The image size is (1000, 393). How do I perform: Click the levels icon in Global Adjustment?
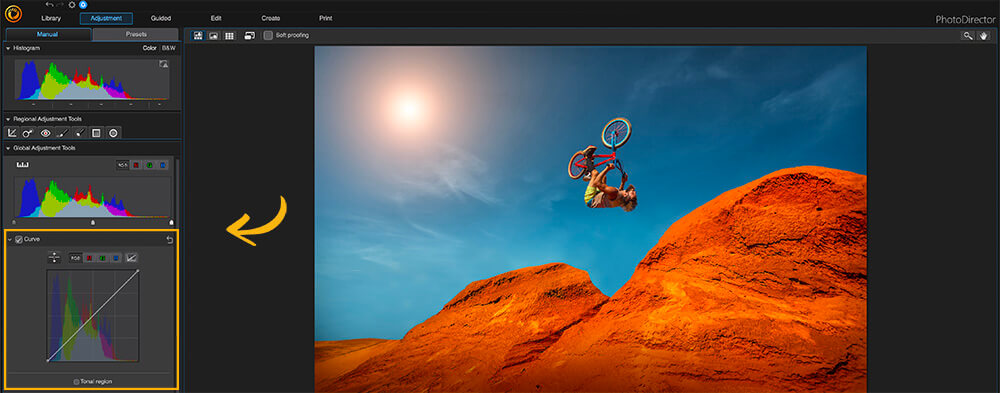point(22,165)
